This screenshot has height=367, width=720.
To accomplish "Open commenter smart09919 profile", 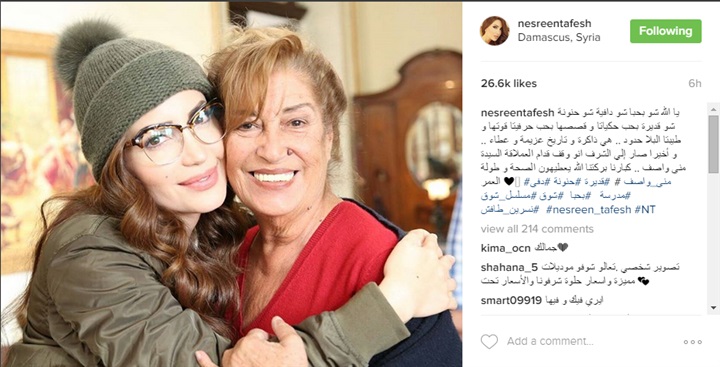I will tap(510, 301).
